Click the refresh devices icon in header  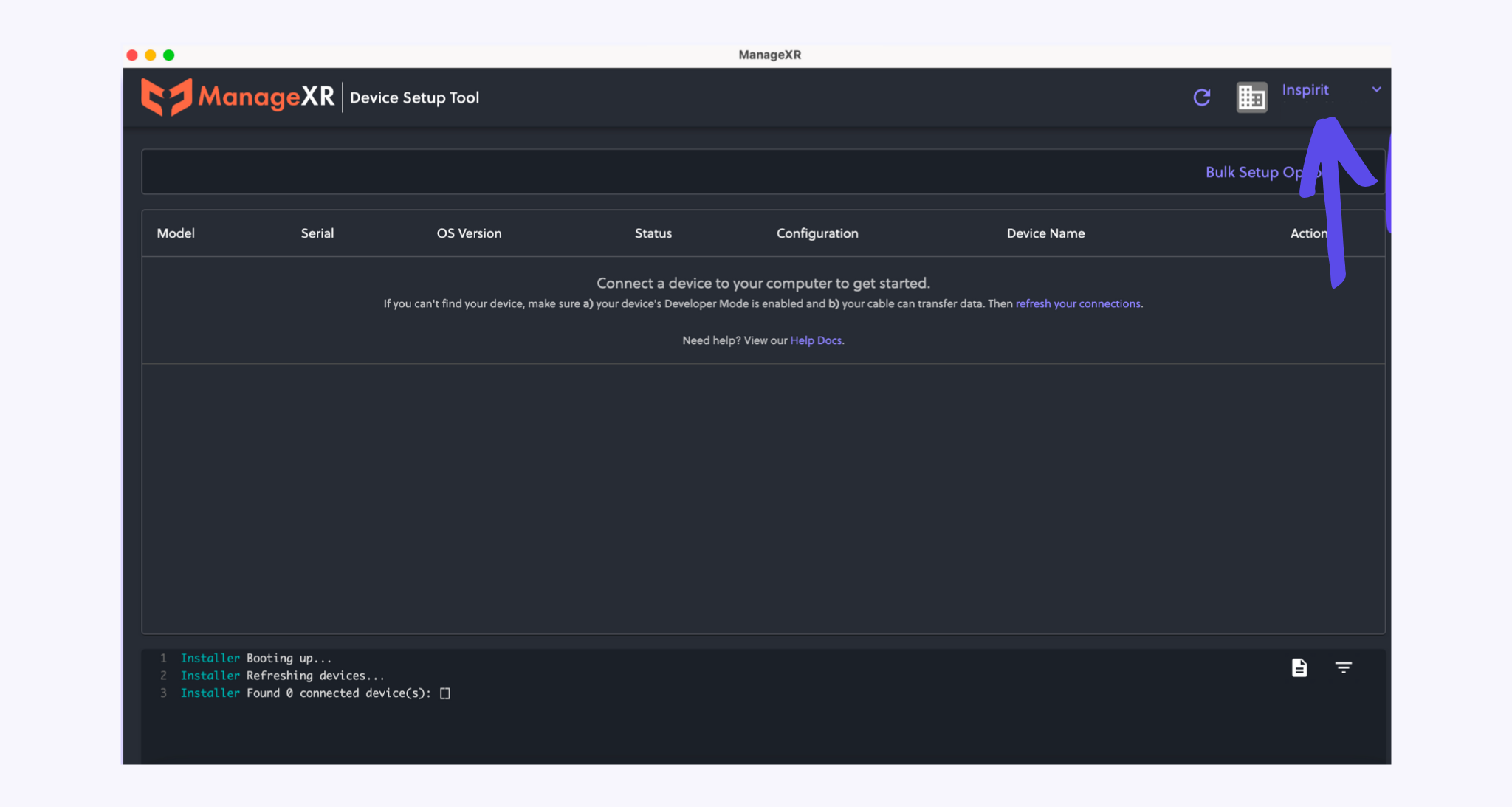pyautogui.click(x=1201, y=97)
